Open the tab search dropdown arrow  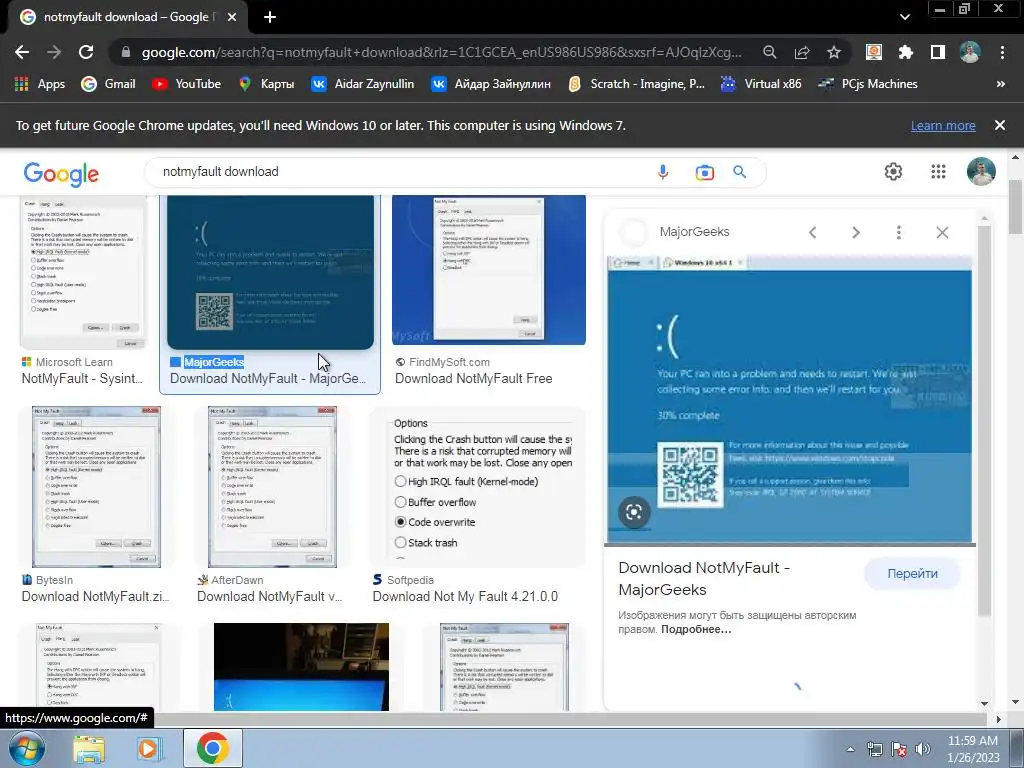904,17
